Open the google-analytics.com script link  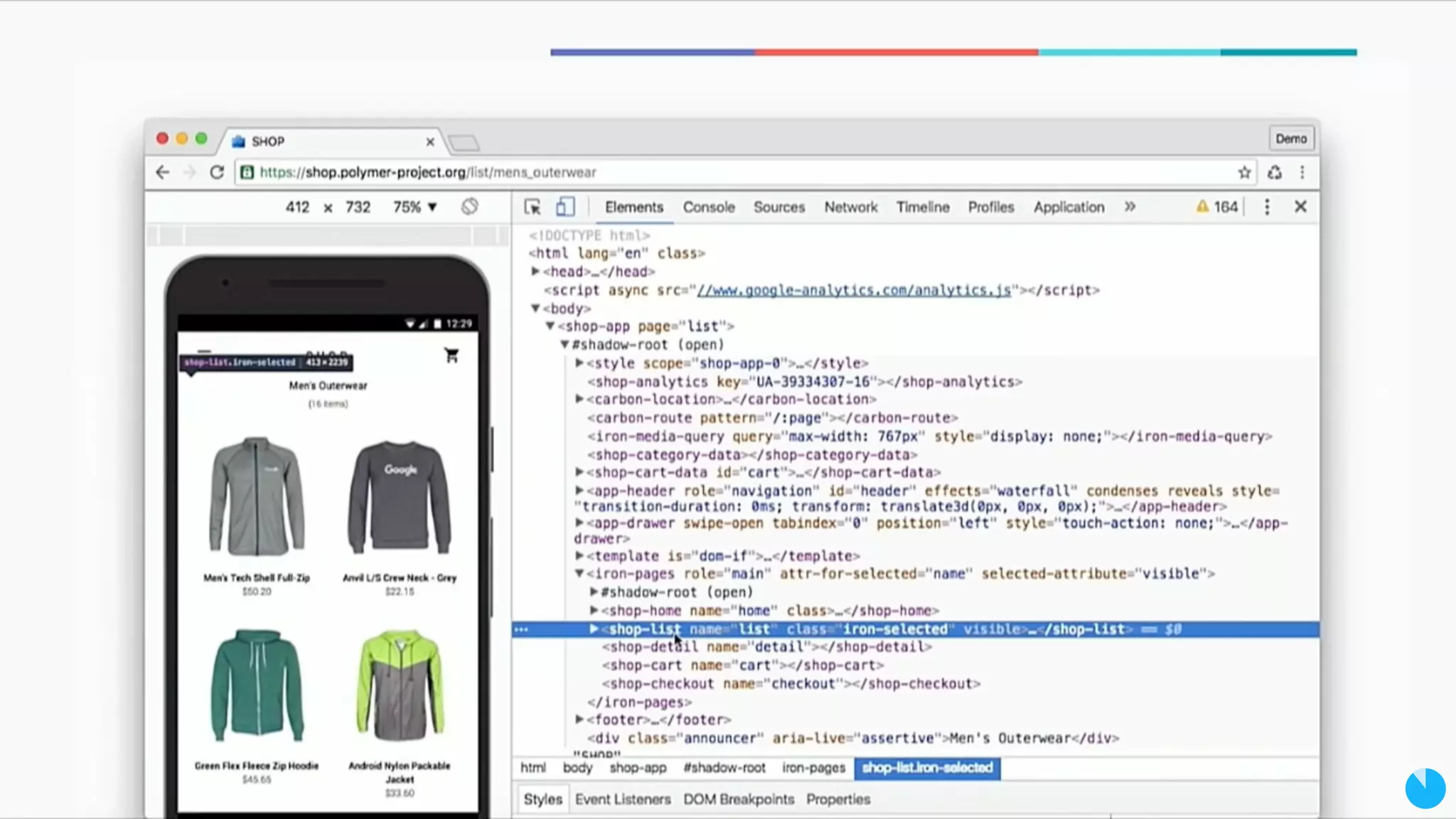(x=853, y=290)
